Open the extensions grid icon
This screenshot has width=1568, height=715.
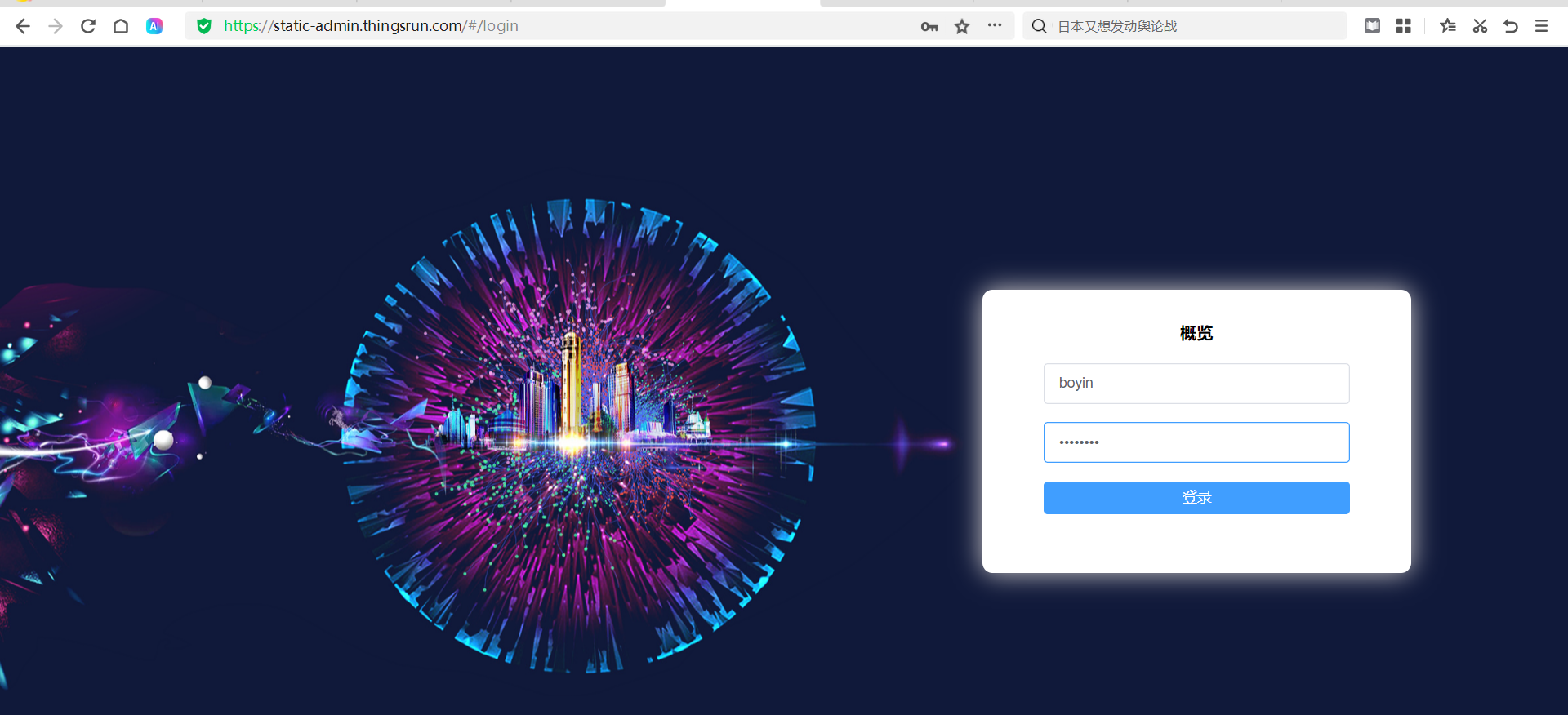(x=1404, y=26)
